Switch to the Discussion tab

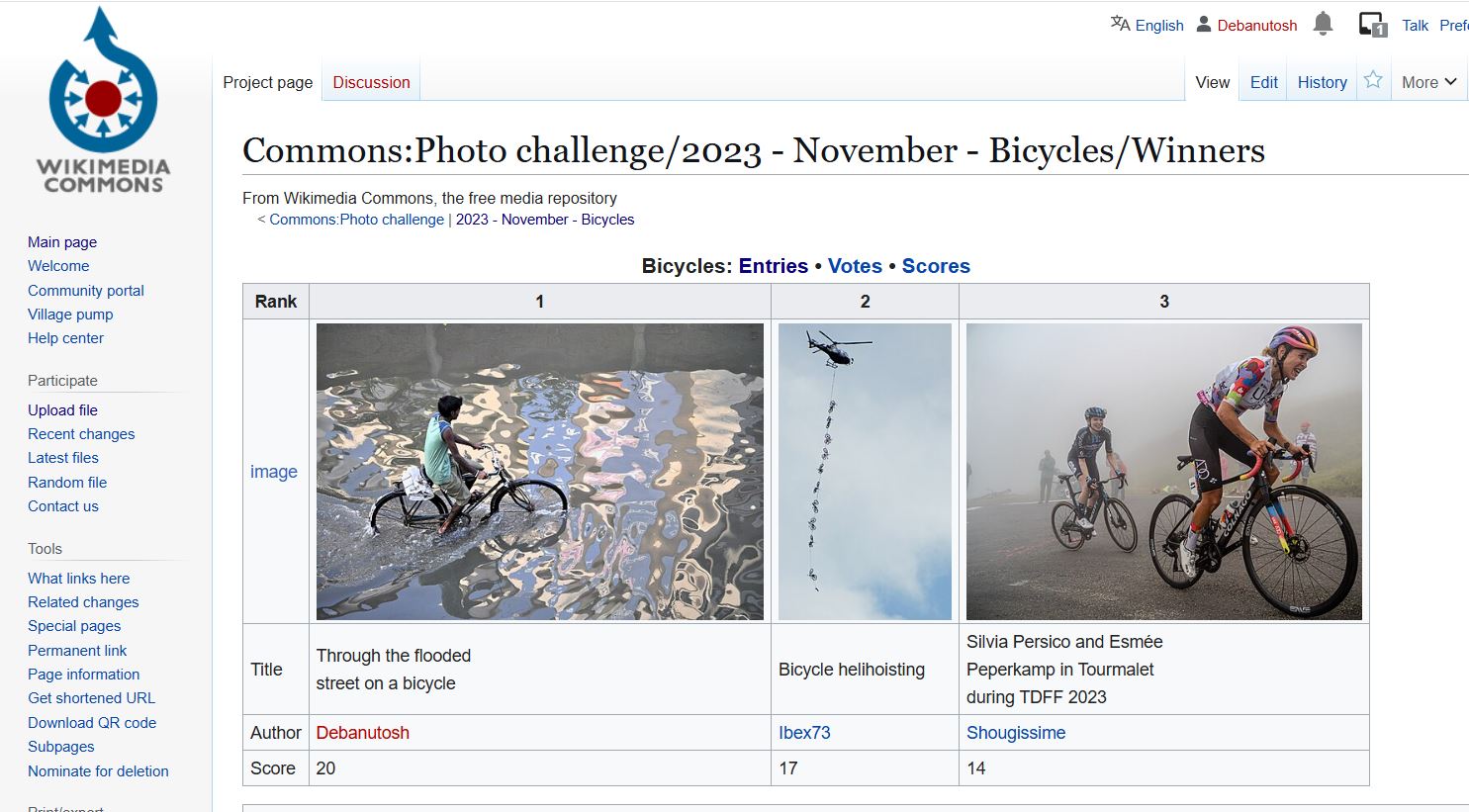tap(371, 82)
